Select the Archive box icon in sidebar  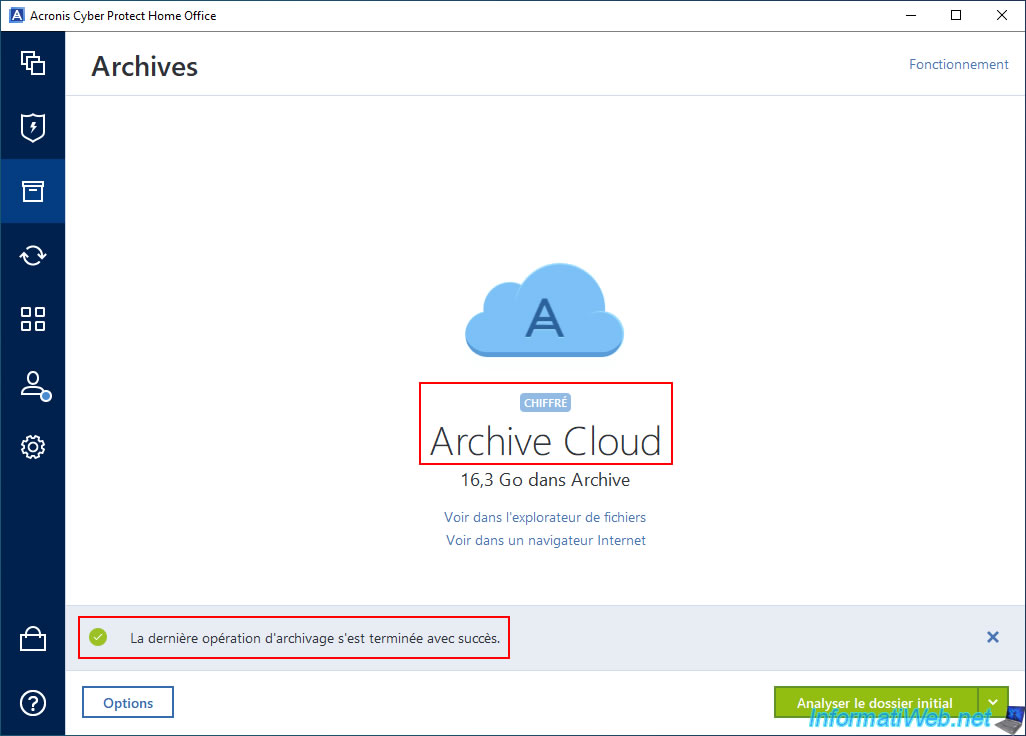tap(33, 191)
